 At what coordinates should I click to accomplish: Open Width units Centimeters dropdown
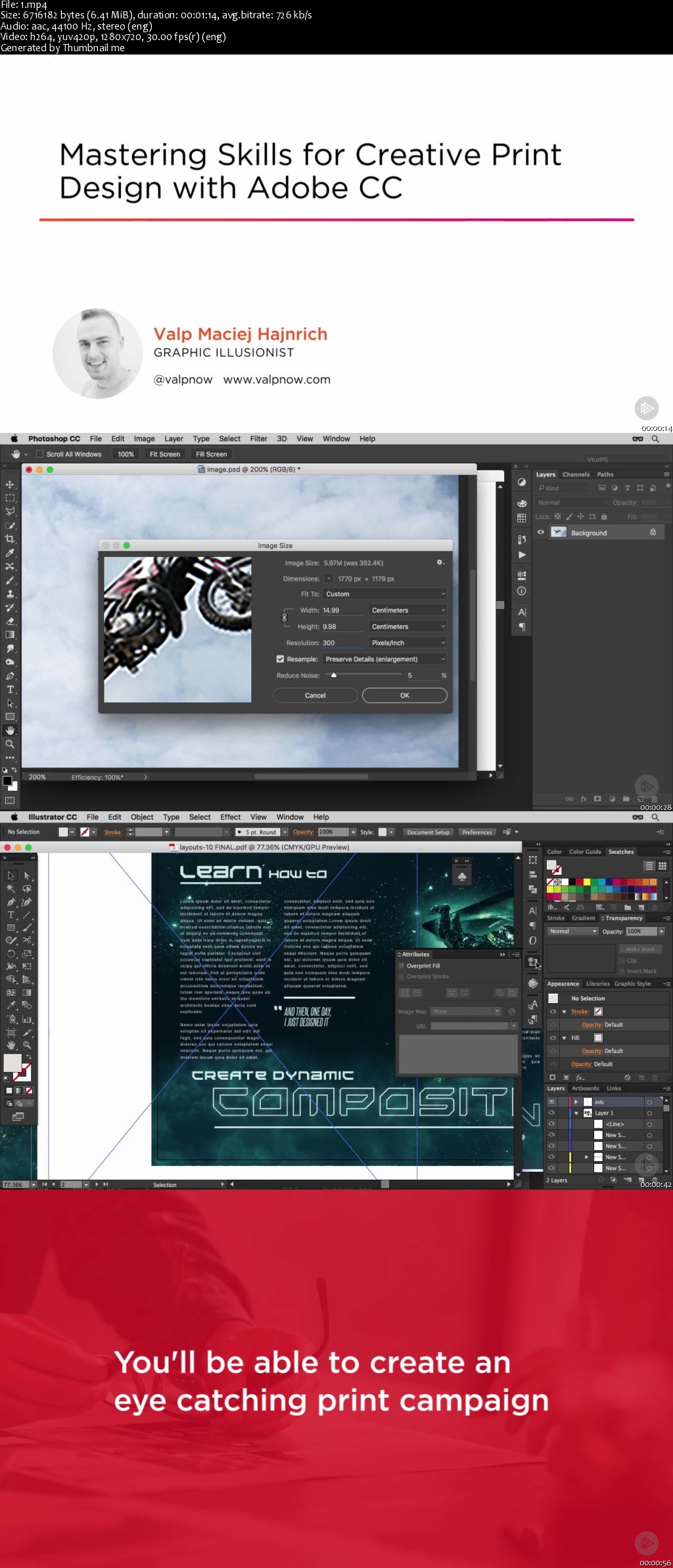tap(408, 610)
